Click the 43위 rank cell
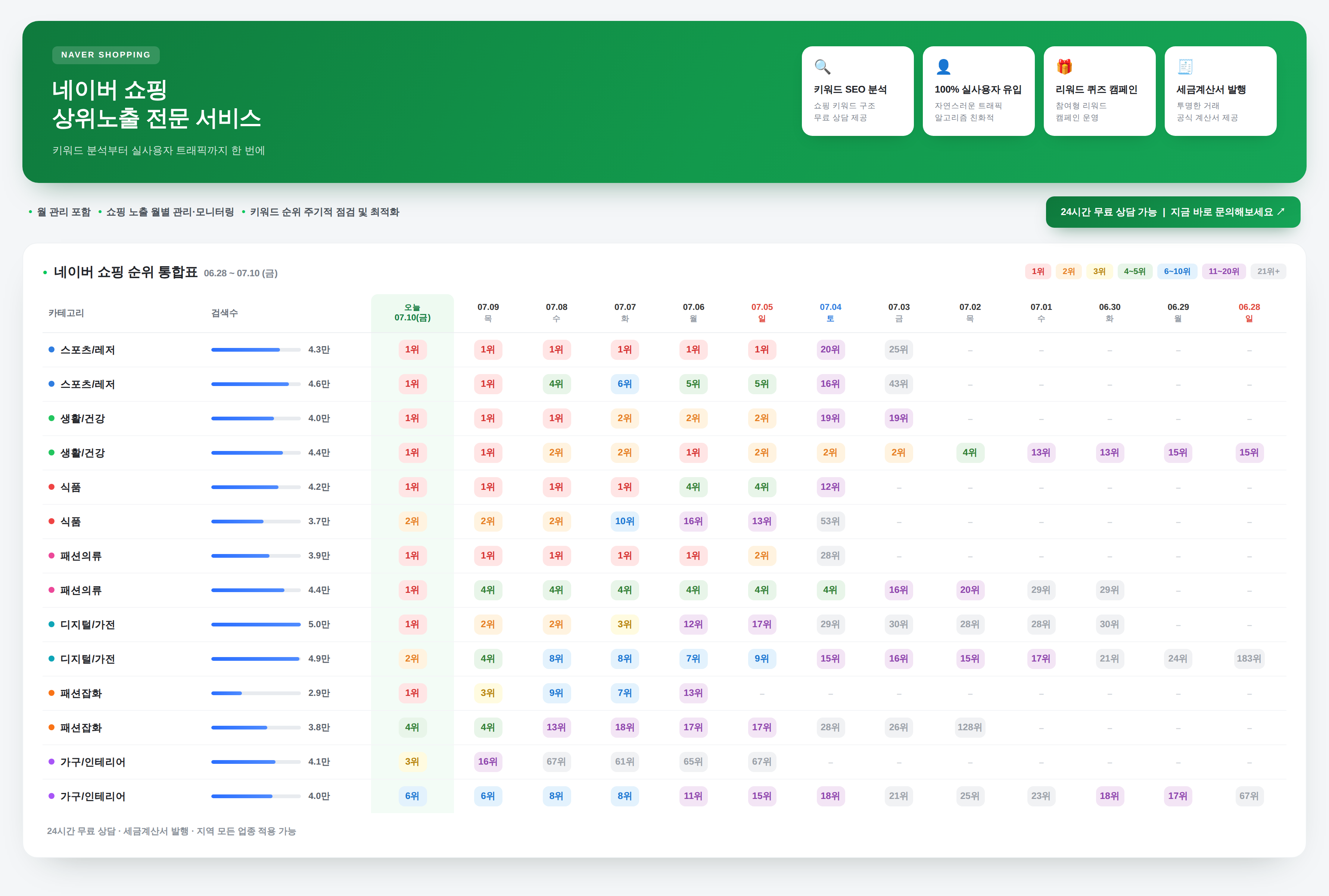 point(898,384)
